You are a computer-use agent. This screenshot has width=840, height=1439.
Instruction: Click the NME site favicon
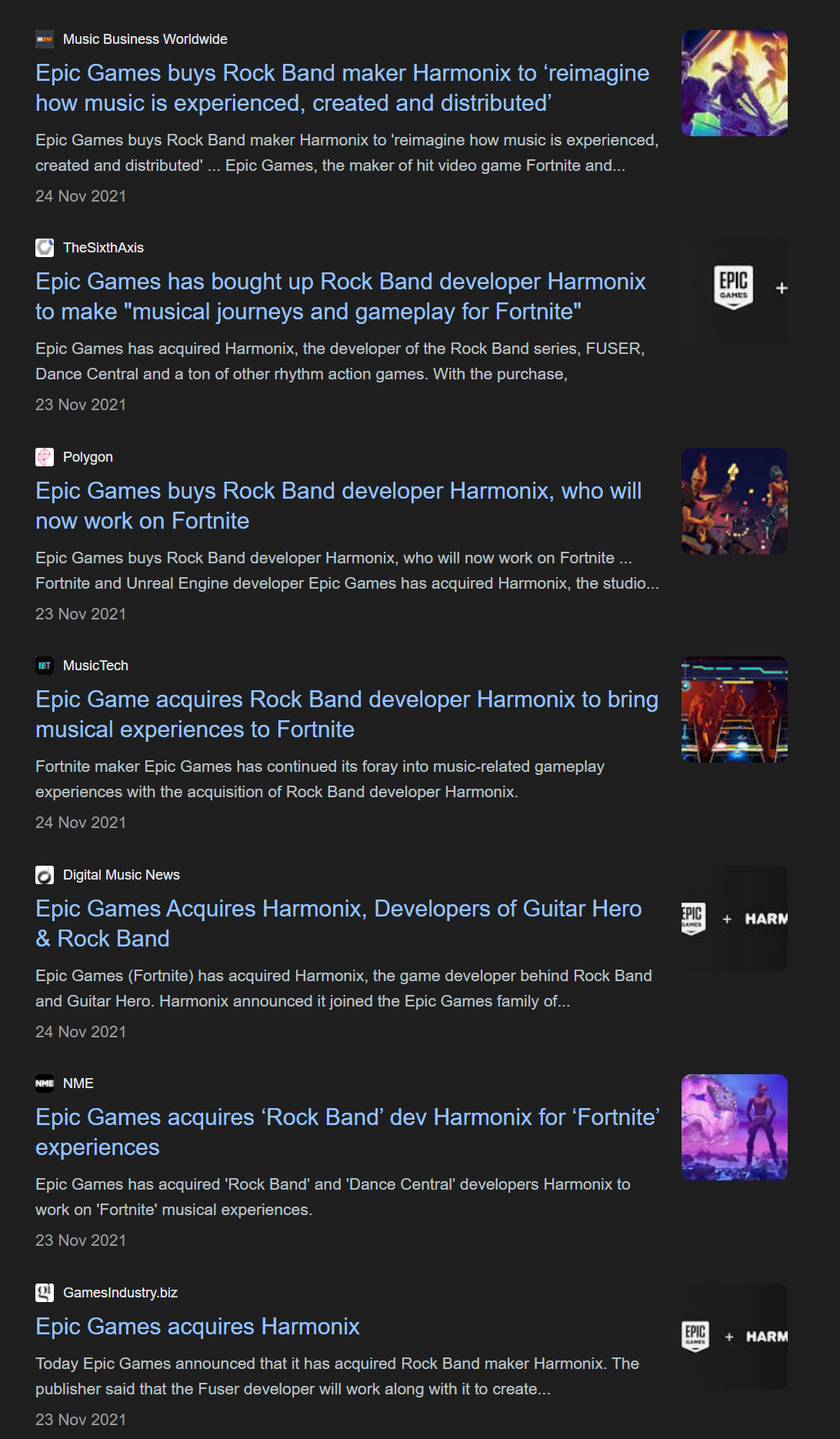coord(45,1083)
